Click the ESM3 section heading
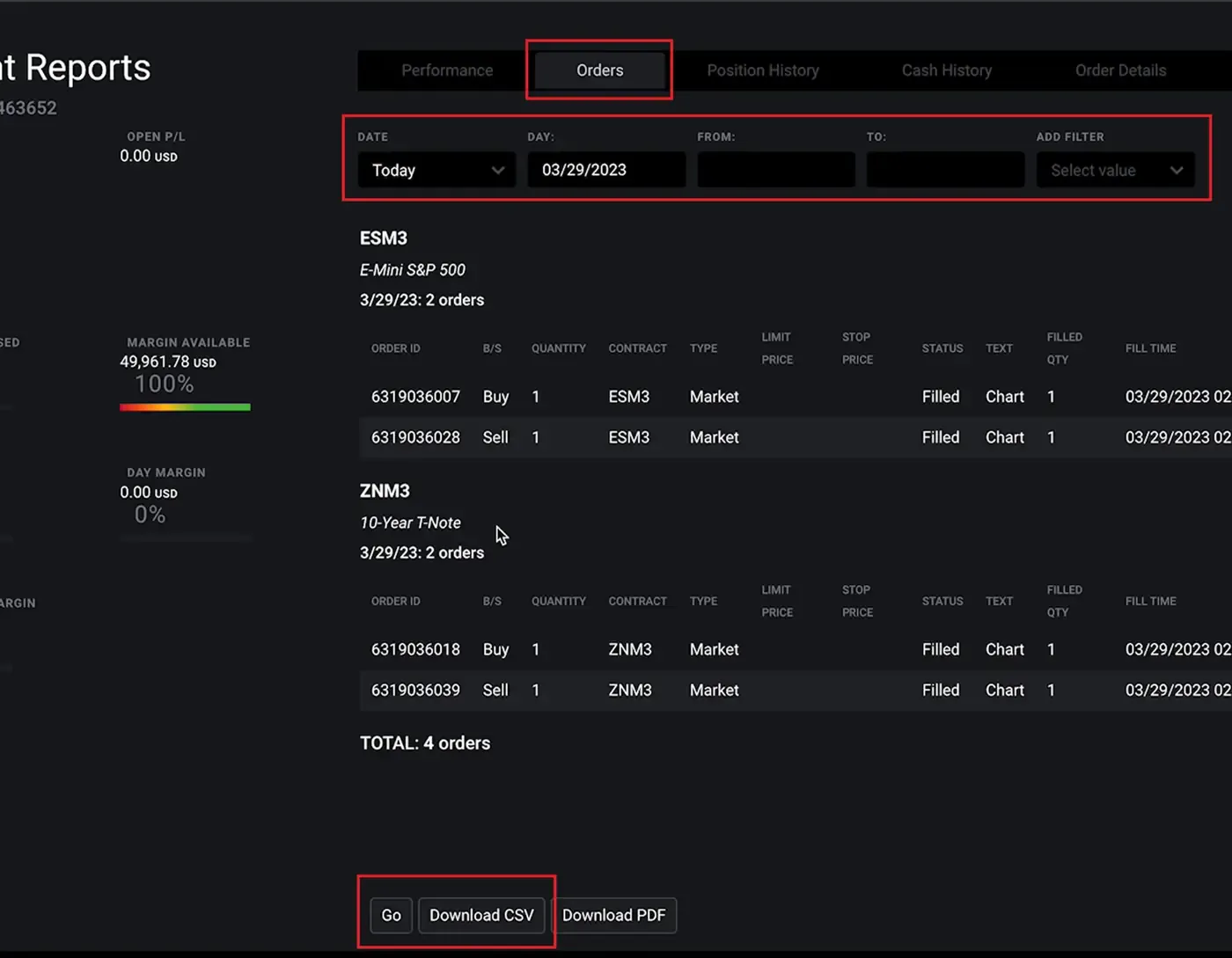 pos(384,238)
